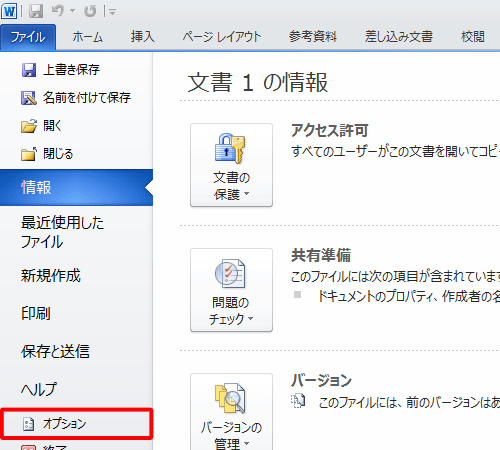Click the Redo icon in quick access toolbar
500x450 pixels.
click(x=90, y=11)
